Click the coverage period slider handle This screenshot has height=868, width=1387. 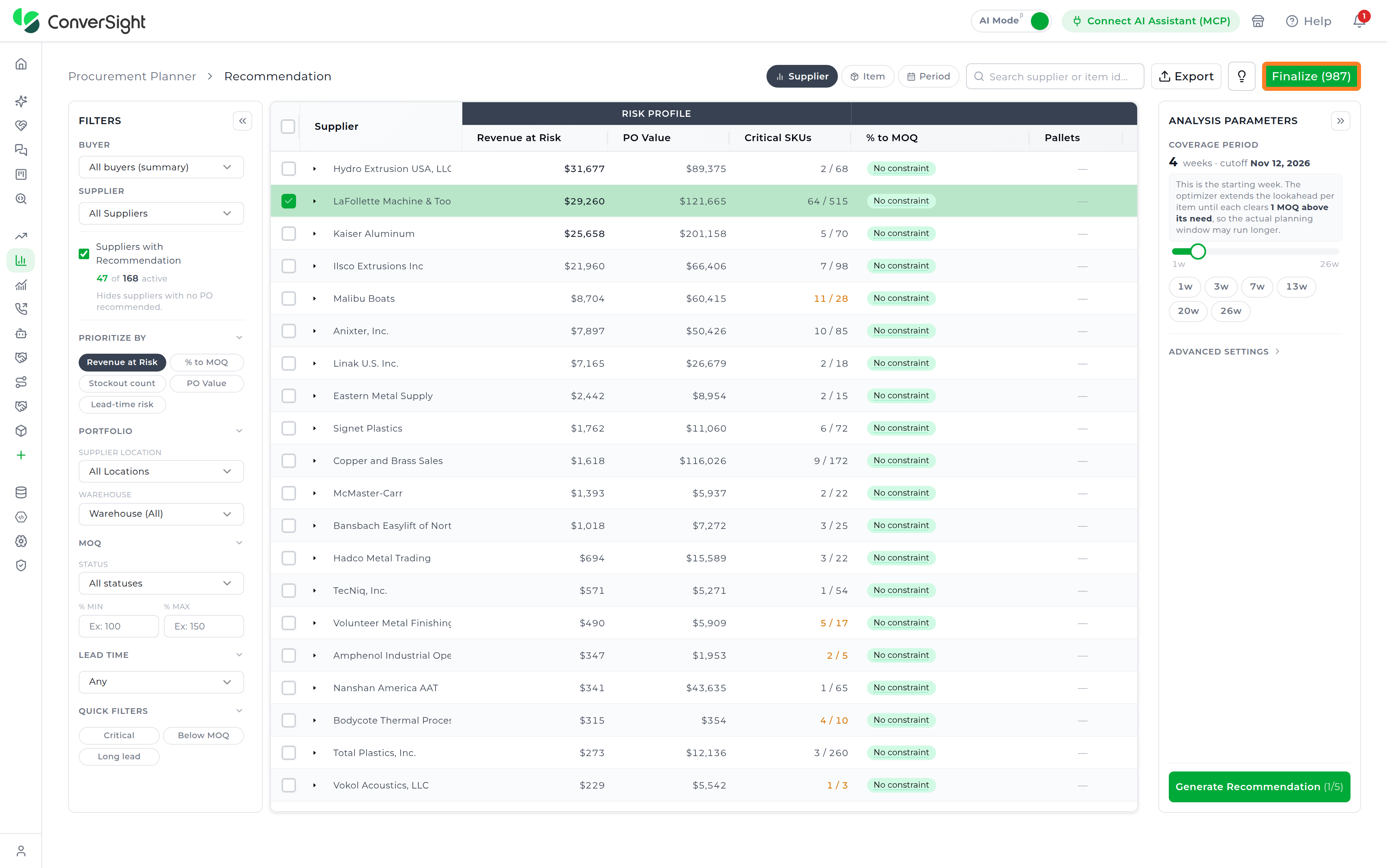1198,251
